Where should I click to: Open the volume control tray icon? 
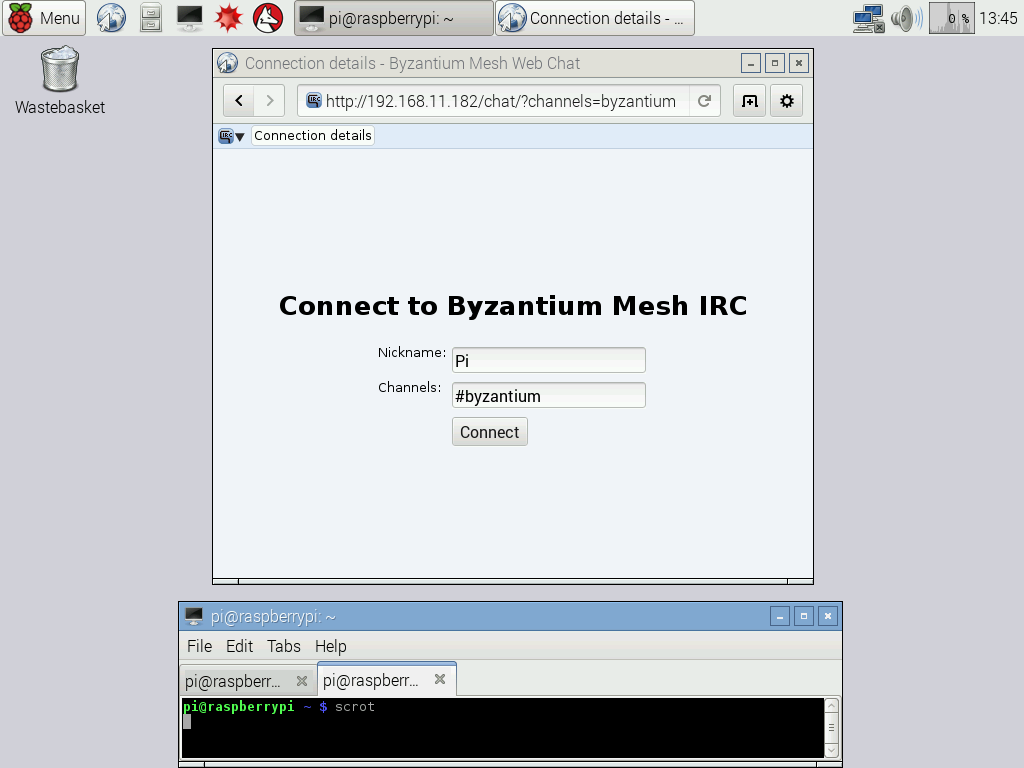coord(906,18)
